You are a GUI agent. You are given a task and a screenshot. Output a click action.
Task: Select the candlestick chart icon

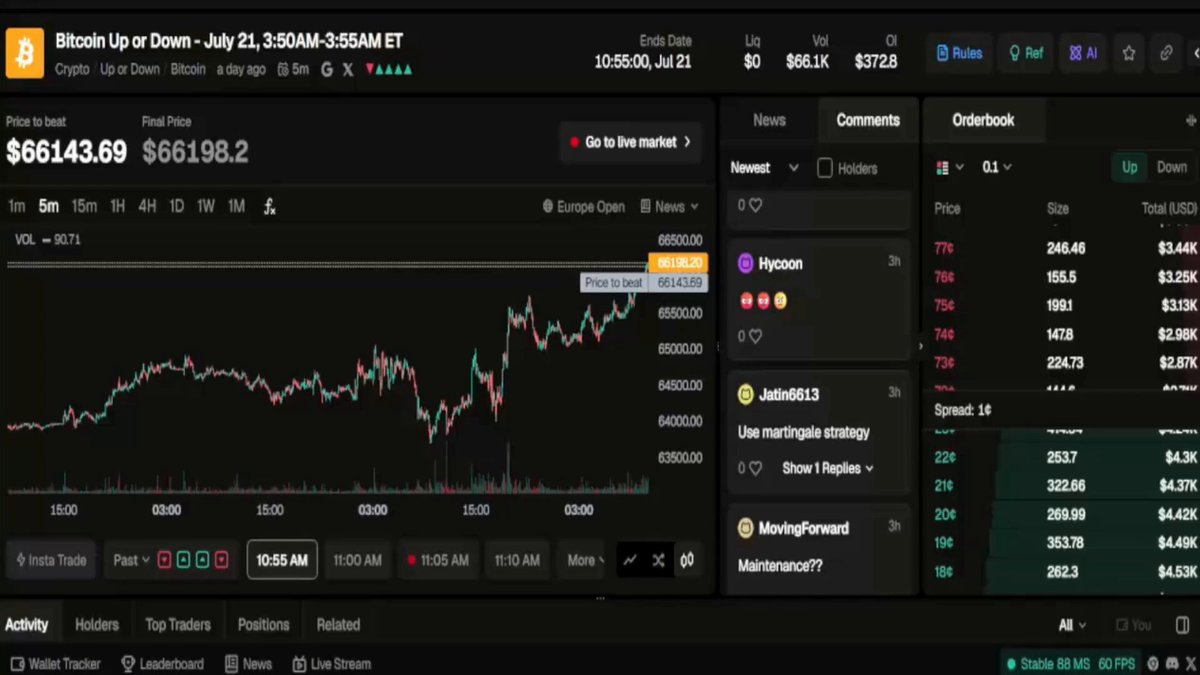(687, 560)
